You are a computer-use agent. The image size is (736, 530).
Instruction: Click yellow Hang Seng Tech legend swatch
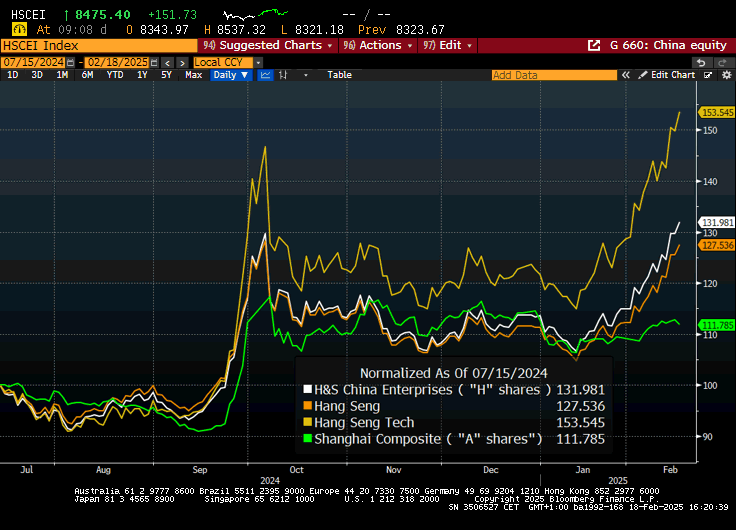(307, 422)
